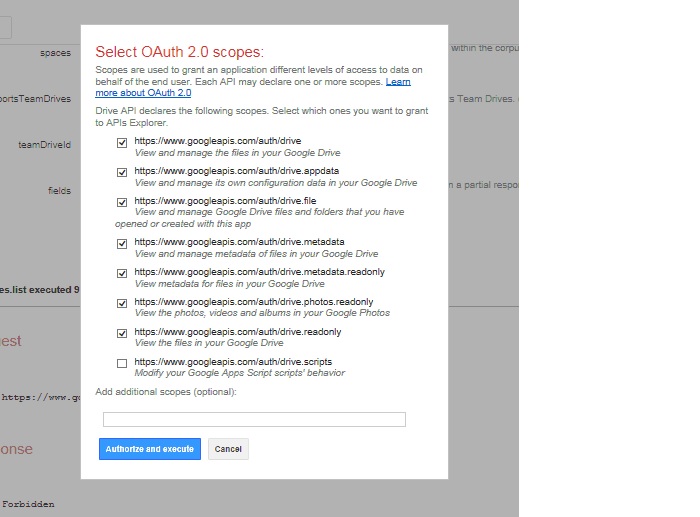Uncheck the auth/drive scope checkbox
The width and height of the screenshot is (700, 517).
click(x=122, y=143)
